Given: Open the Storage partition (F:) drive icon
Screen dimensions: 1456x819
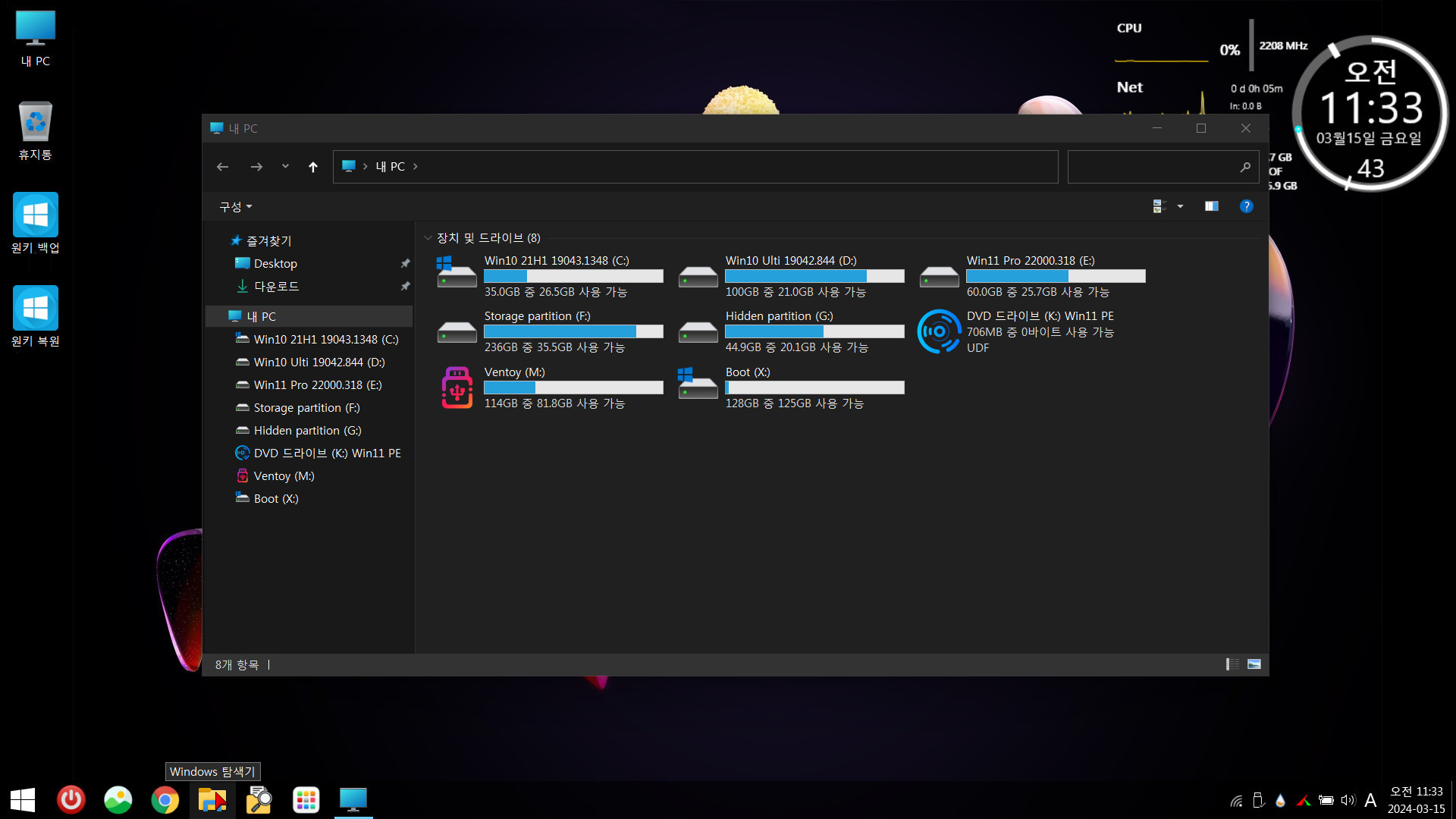Looking at the screenshot, I should point(457,331).
